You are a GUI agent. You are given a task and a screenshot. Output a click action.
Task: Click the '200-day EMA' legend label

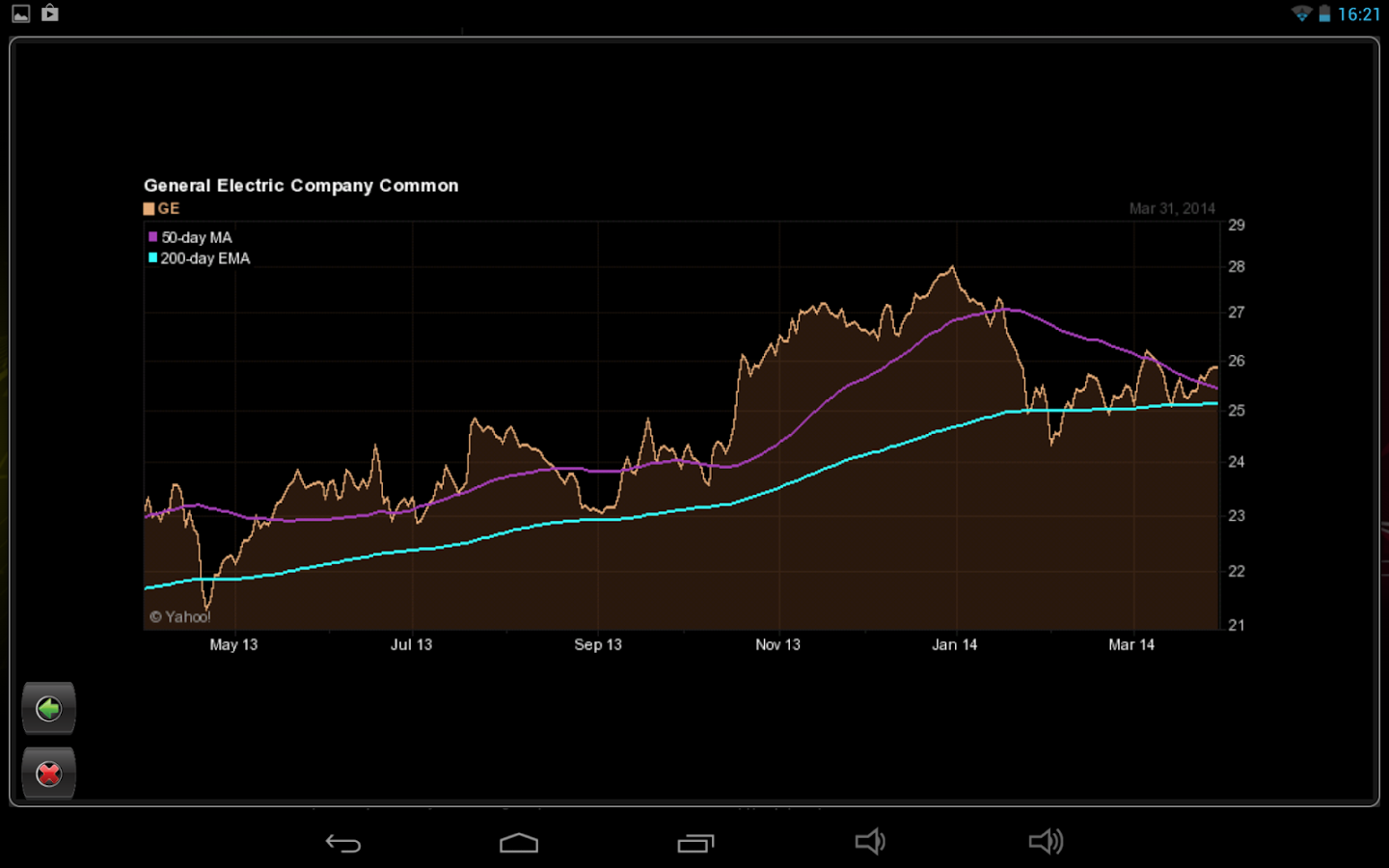tap(205, 258)
